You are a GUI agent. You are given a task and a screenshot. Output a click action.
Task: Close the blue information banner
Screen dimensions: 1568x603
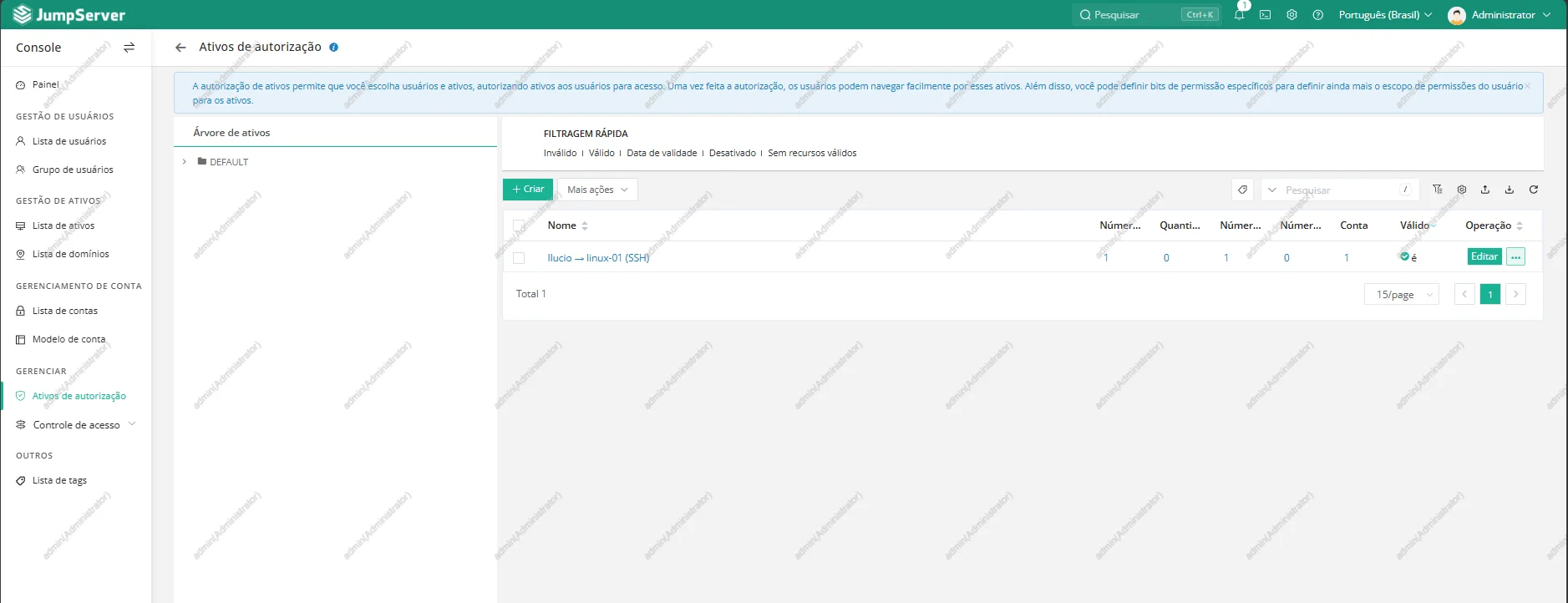[1527, 86]
